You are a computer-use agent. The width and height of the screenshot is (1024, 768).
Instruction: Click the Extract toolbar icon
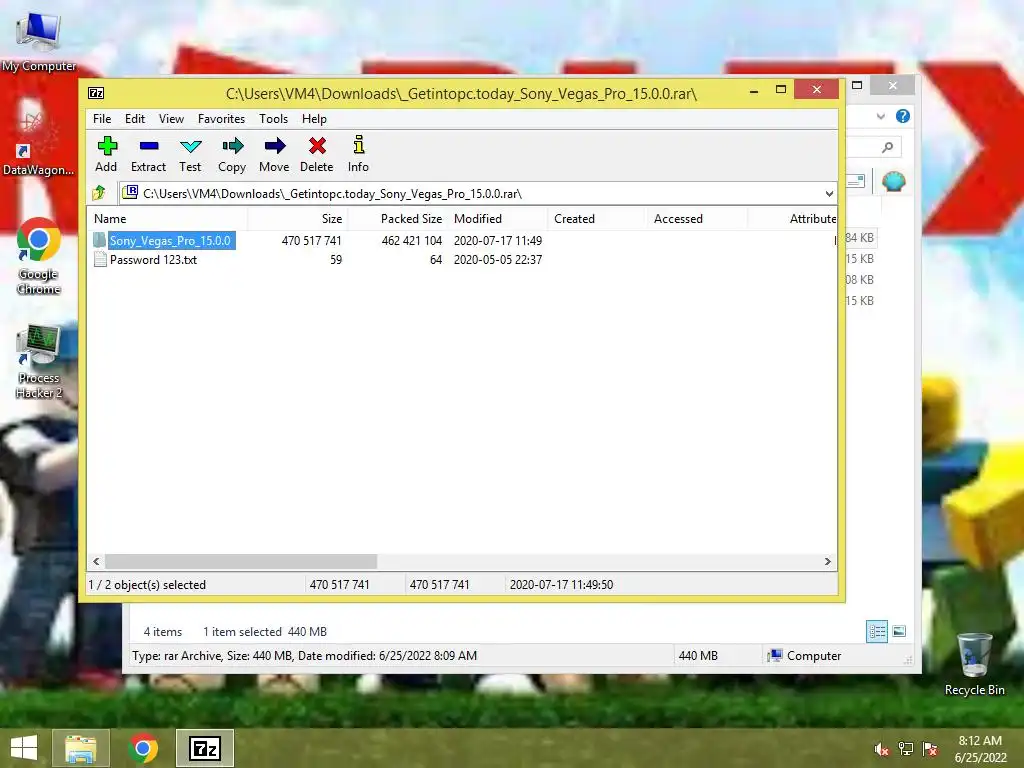pyautogui.click(x=149, y=146)
